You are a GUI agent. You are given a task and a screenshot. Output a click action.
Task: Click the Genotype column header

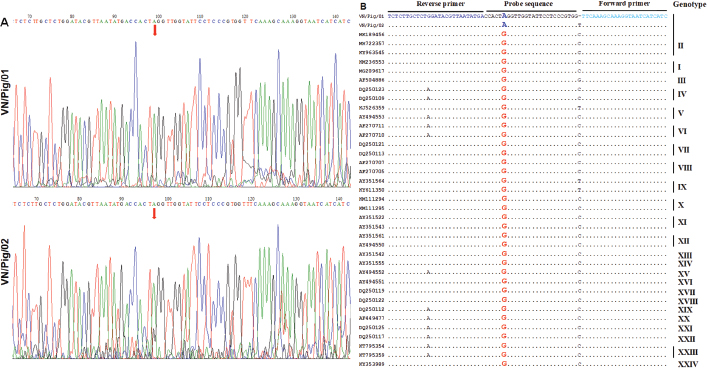point(689,4)
